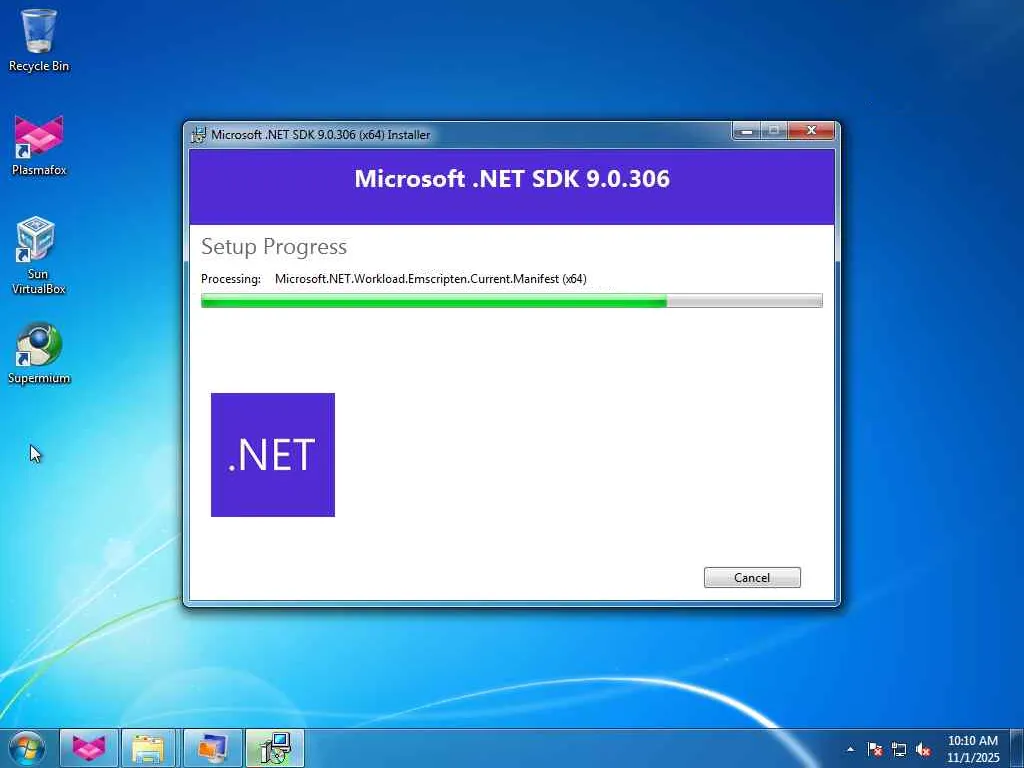This screenshot has width=1024, height=768.
Task: Show hidden tray icons arrow
Action: click(850, 749)
